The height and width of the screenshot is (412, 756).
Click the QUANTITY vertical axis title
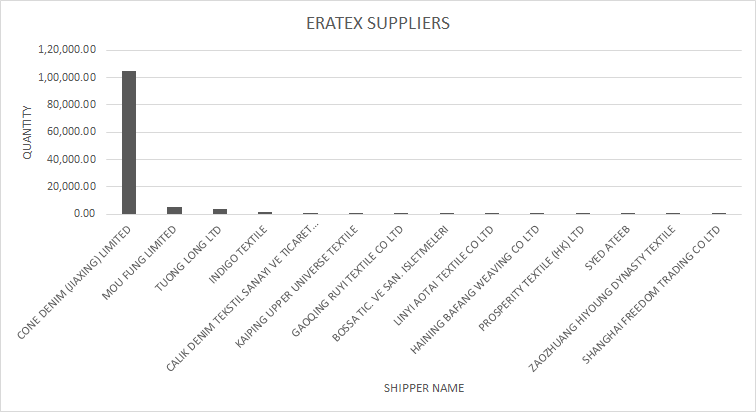[27, 133]
